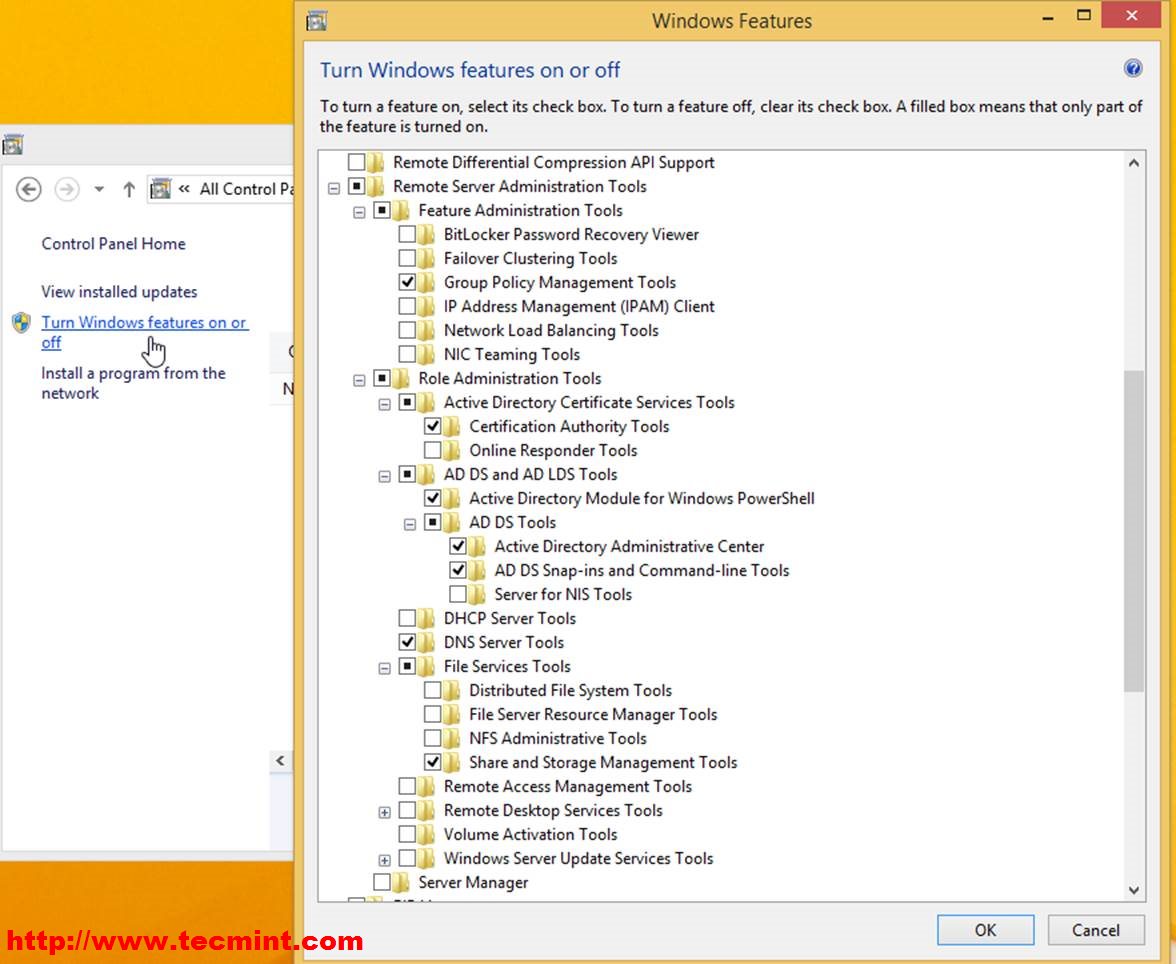Expand Windows Server Update Services Tools
Viewport: 1176px width, 964px height.
point(384,859)
